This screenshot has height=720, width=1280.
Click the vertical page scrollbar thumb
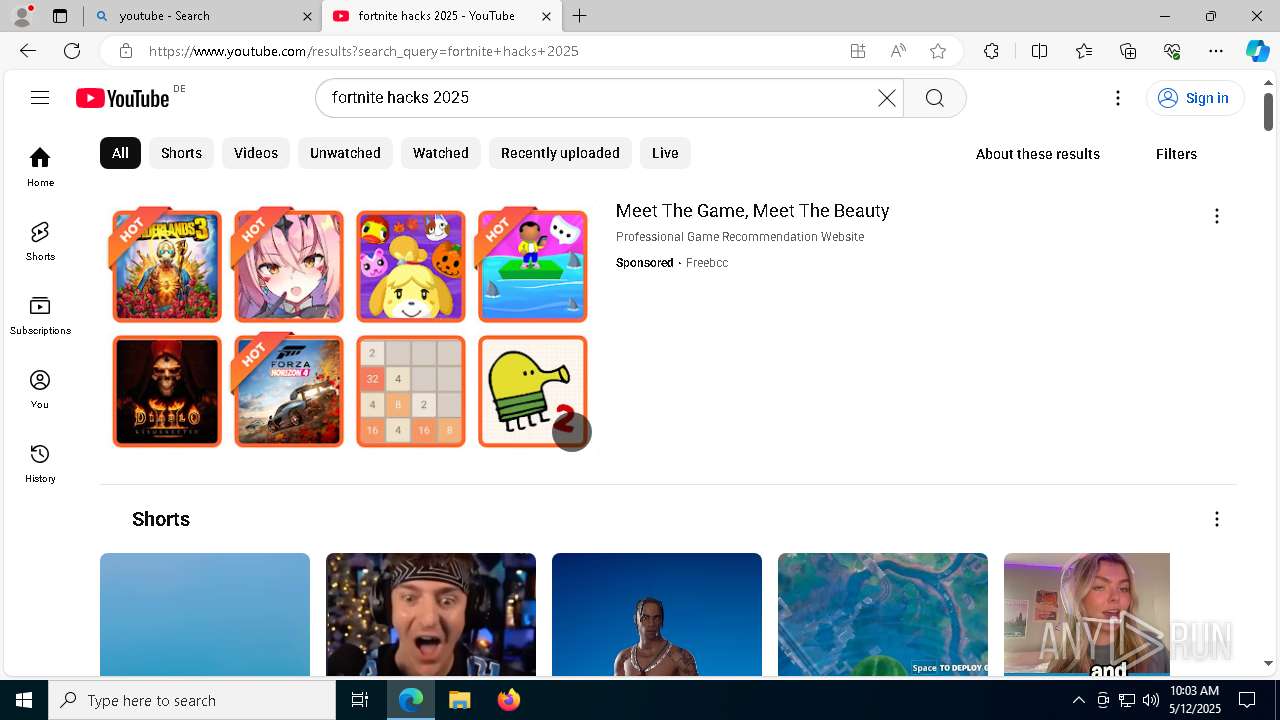(1268, 111)
